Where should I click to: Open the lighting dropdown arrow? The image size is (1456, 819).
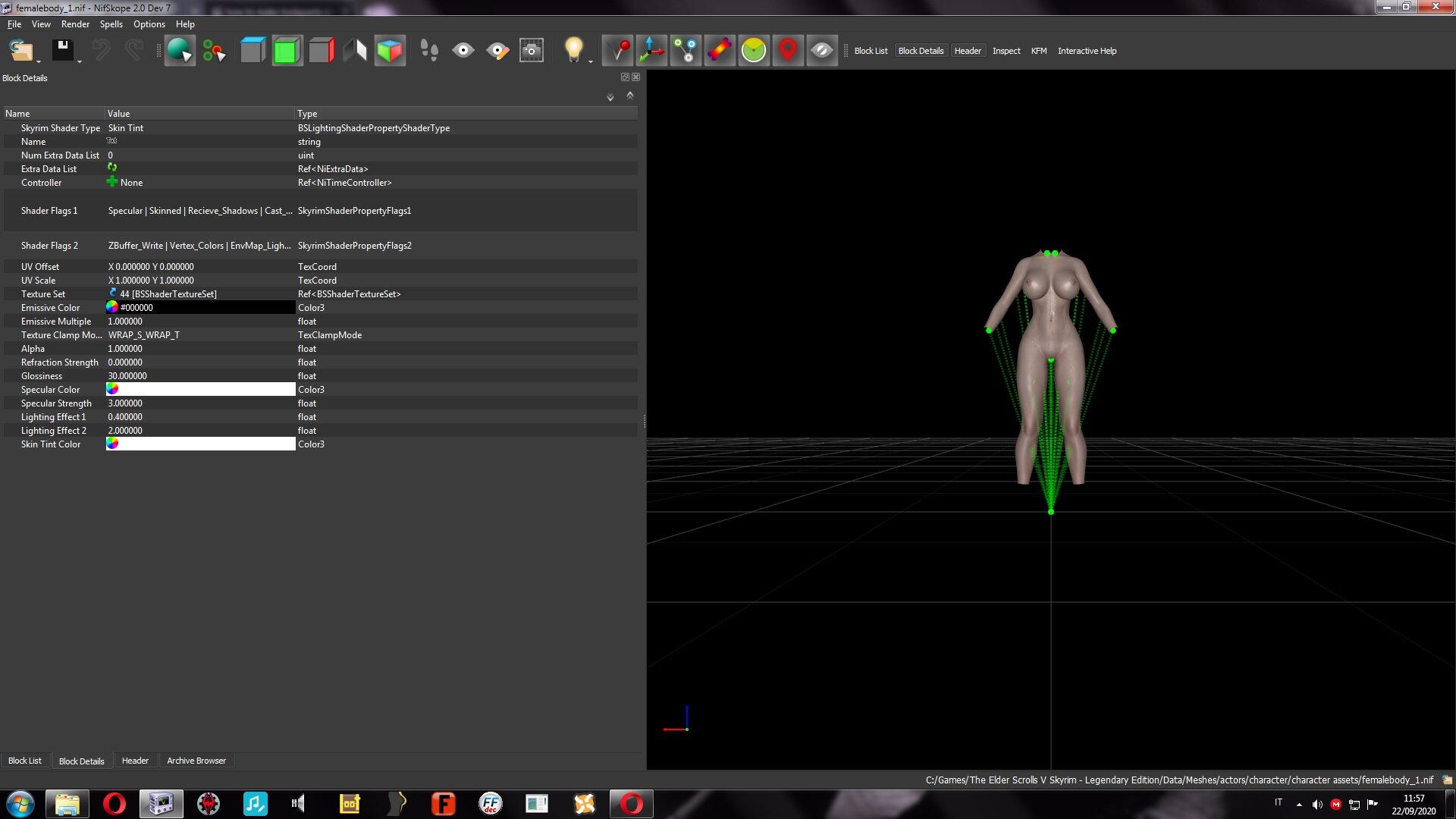[x=591, y=61]
